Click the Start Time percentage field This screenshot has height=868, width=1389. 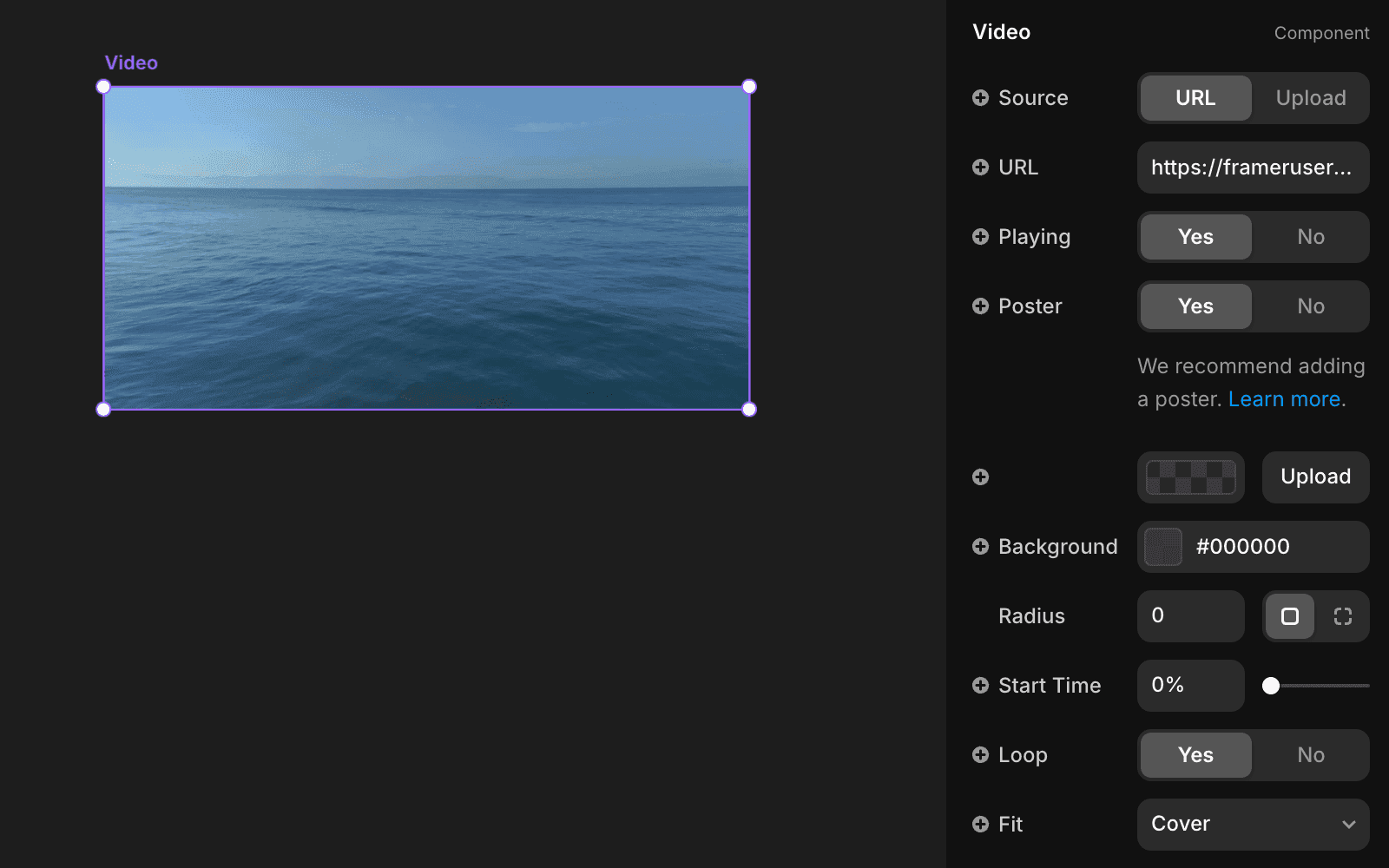click(1191, 686)
